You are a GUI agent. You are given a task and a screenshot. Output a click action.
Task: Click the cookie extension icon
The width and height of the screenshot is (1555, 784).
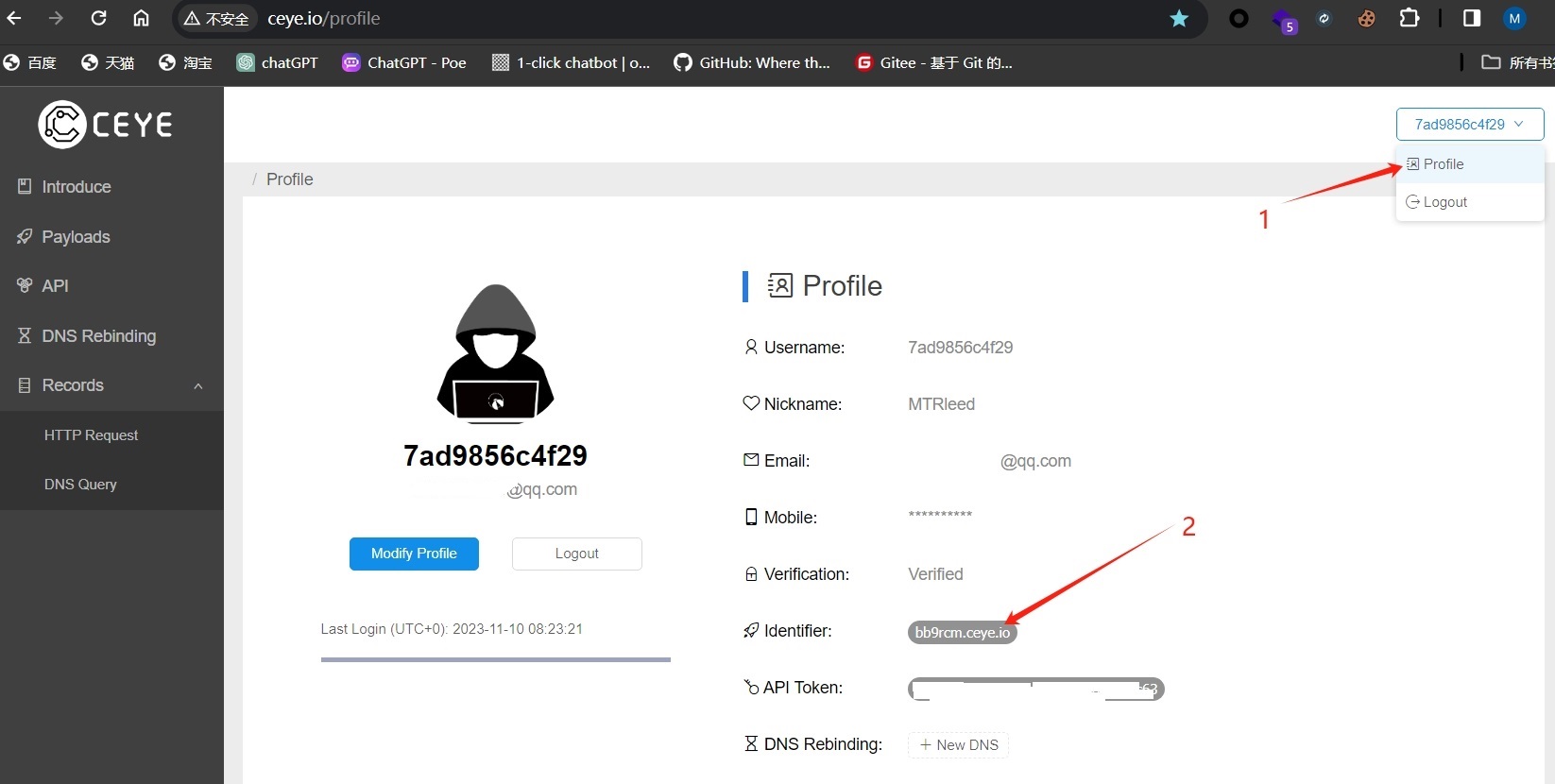(1366, 19)
